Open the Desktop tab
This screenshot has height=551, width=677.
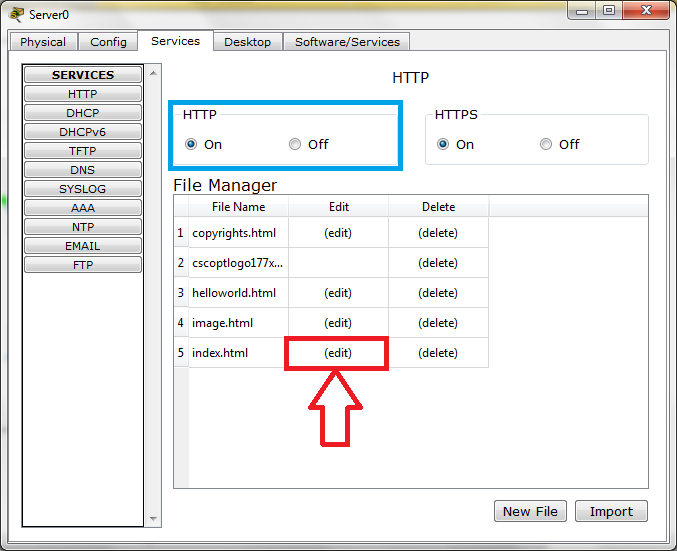[x=248, y=42]
